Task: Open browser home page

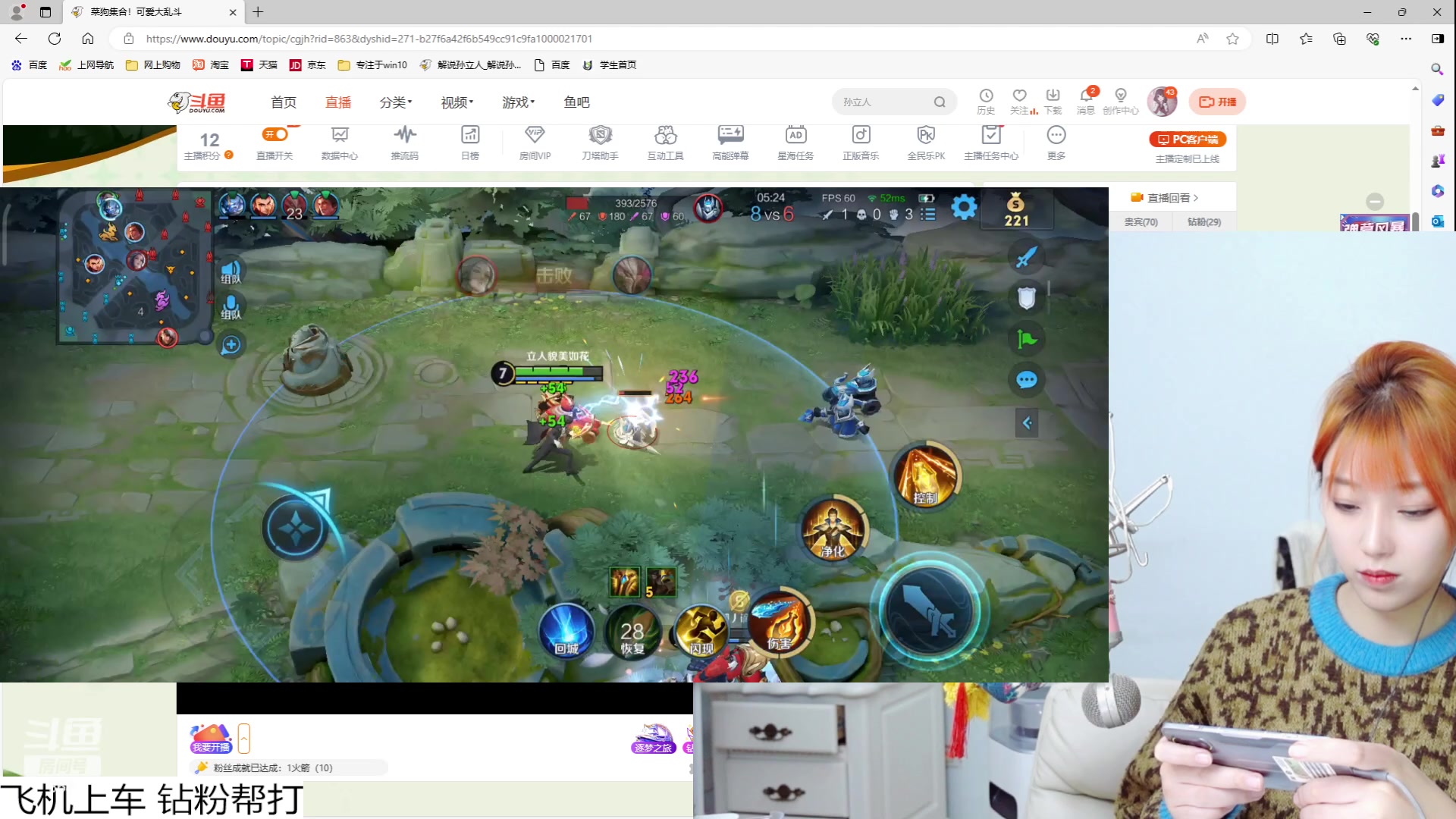Action: (x=88, y=39)
